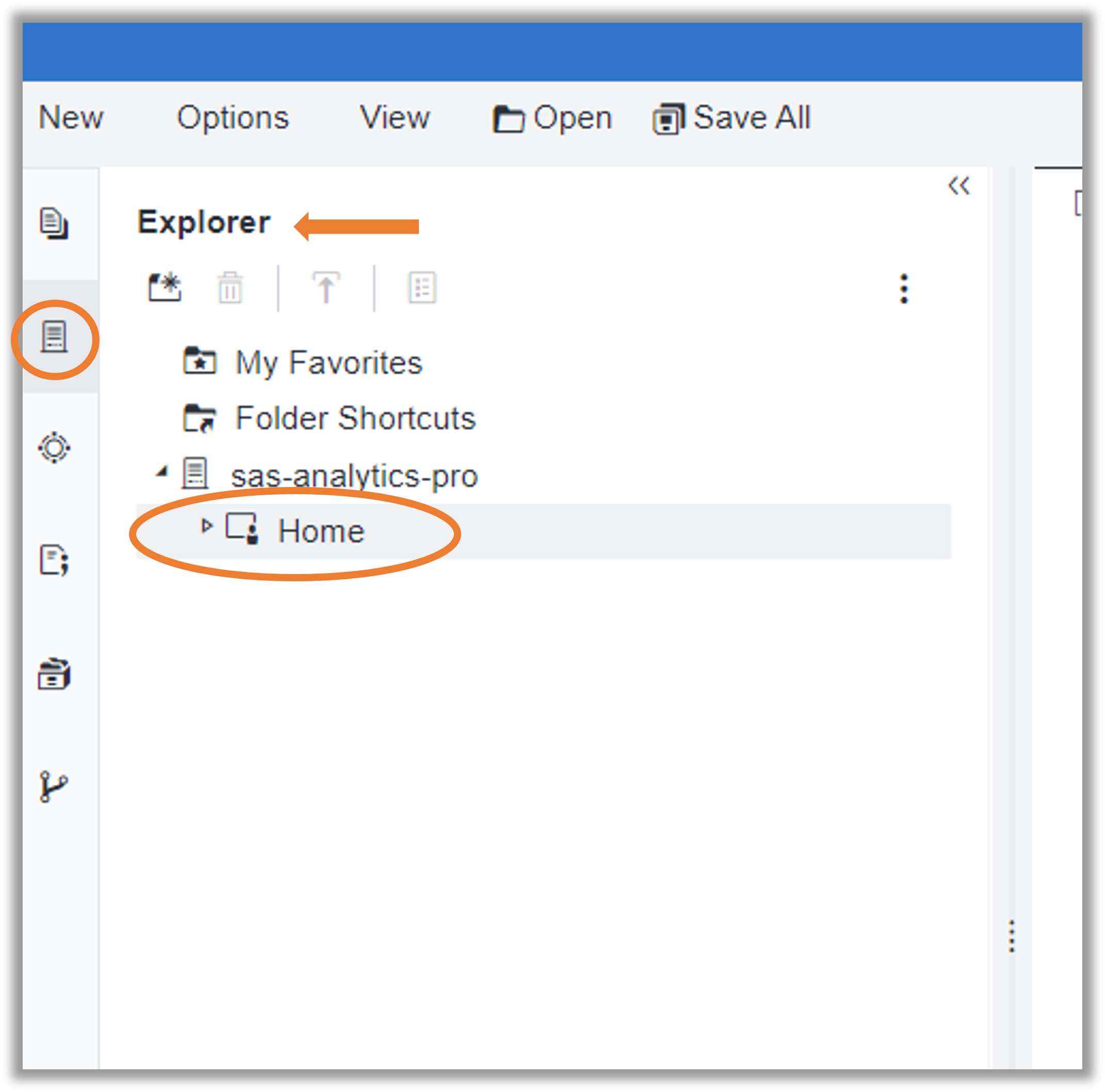The height and width of the screenshot is (1092, 1105).
Task: Open the Libraries panel in the sidebar
Action: pyautogui.click(x=54, y=673)
